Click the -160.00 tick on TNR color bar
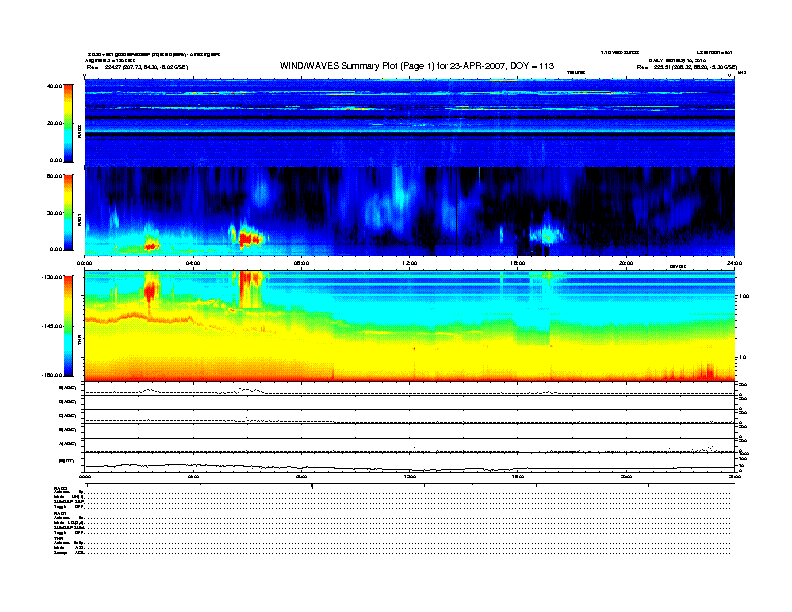Viewport: 792px width, 612px height. tap(52, 375)
